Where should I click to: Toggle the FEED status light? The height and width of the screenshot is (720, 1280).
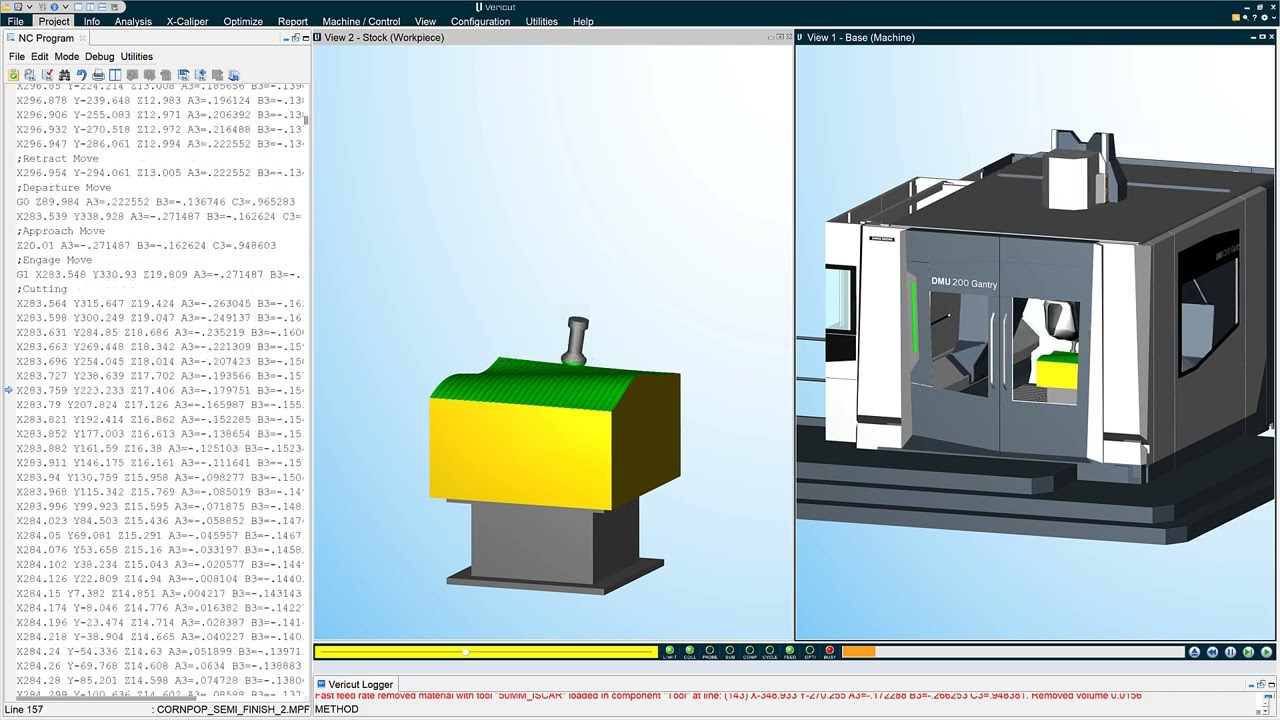tap(790, 652)
